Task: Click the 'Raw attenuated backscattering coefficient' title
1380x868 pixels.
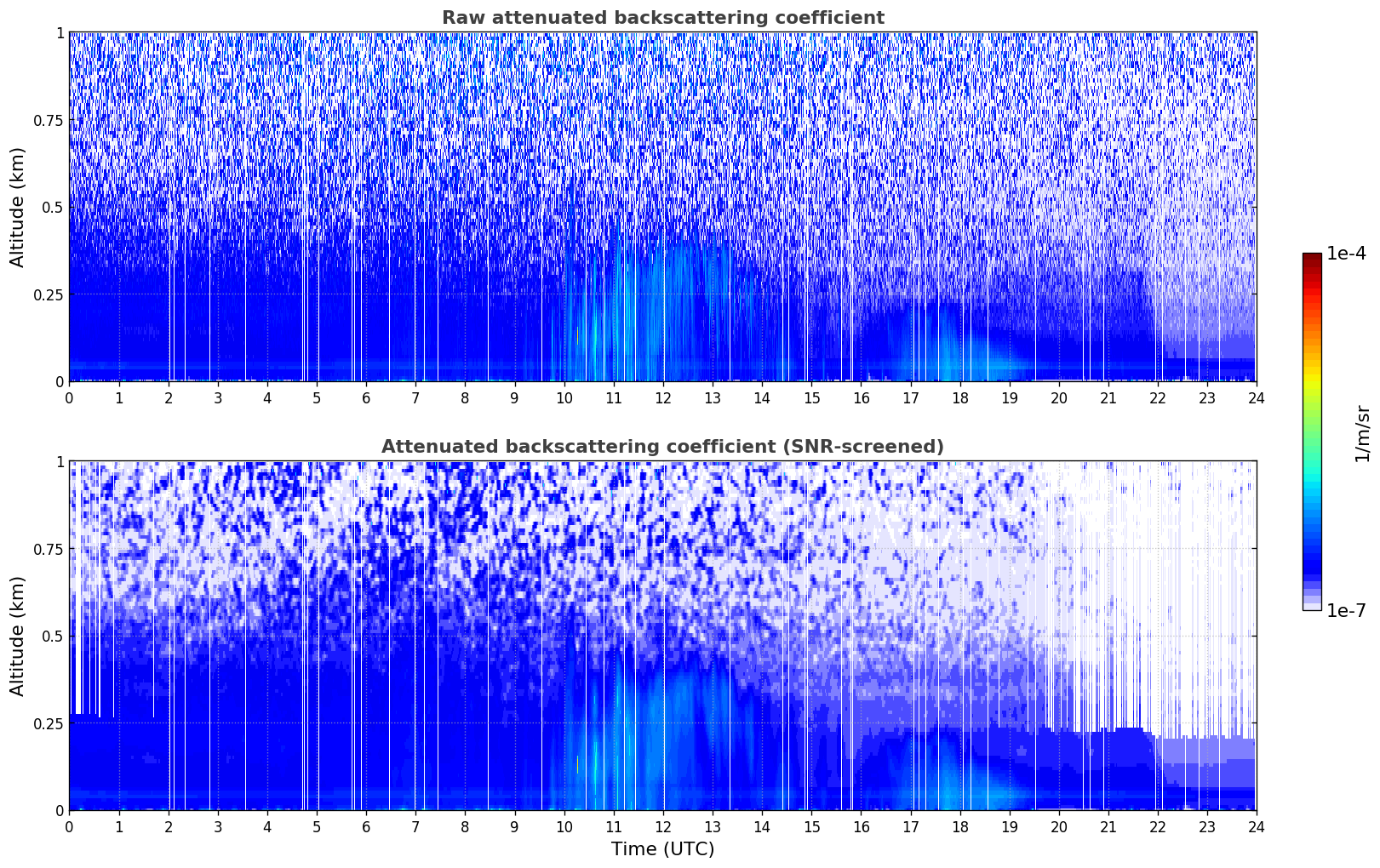Action: coord(662,18)
